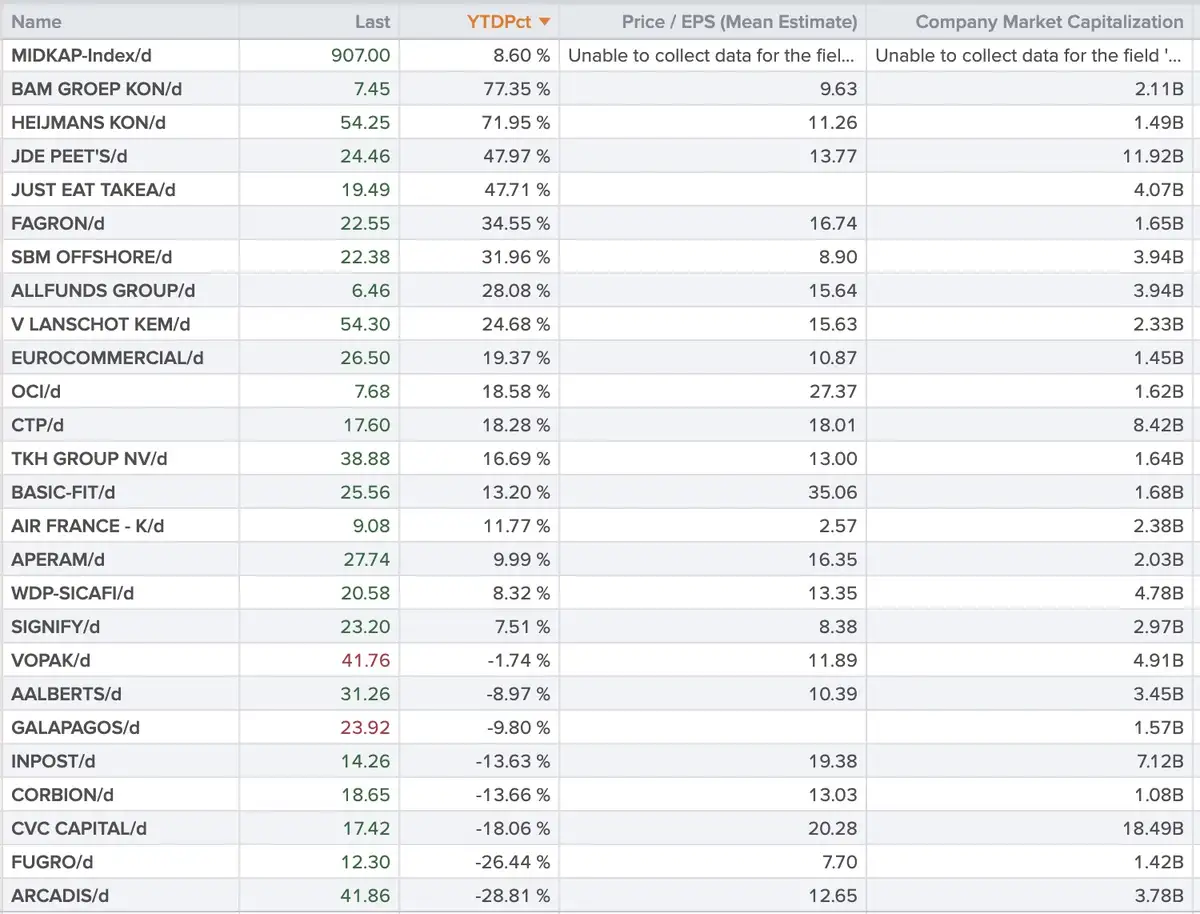The height and width of the screenshot is (914, 1200).
Task: Click SBM OFFSHORE price/EPS 8.90
Action: pyautogui.click(x=837, y=257)
